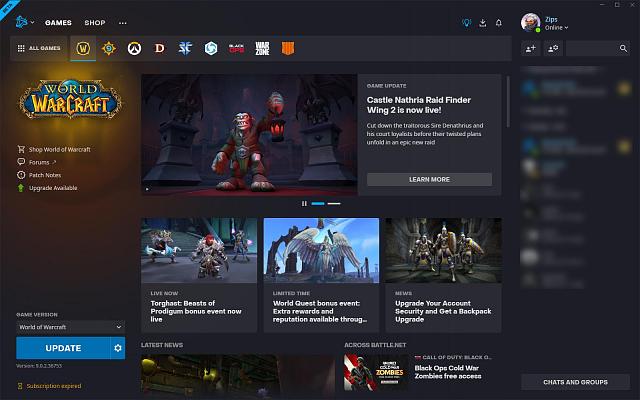Viewport: 640px width, 400px height.
Task: Open the friend settings icon
Action: click(553, 49)
